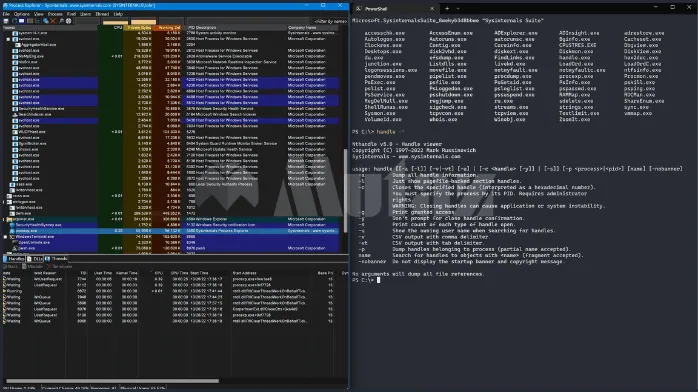Click the Filter by name search field

click(x=329, y=21)
